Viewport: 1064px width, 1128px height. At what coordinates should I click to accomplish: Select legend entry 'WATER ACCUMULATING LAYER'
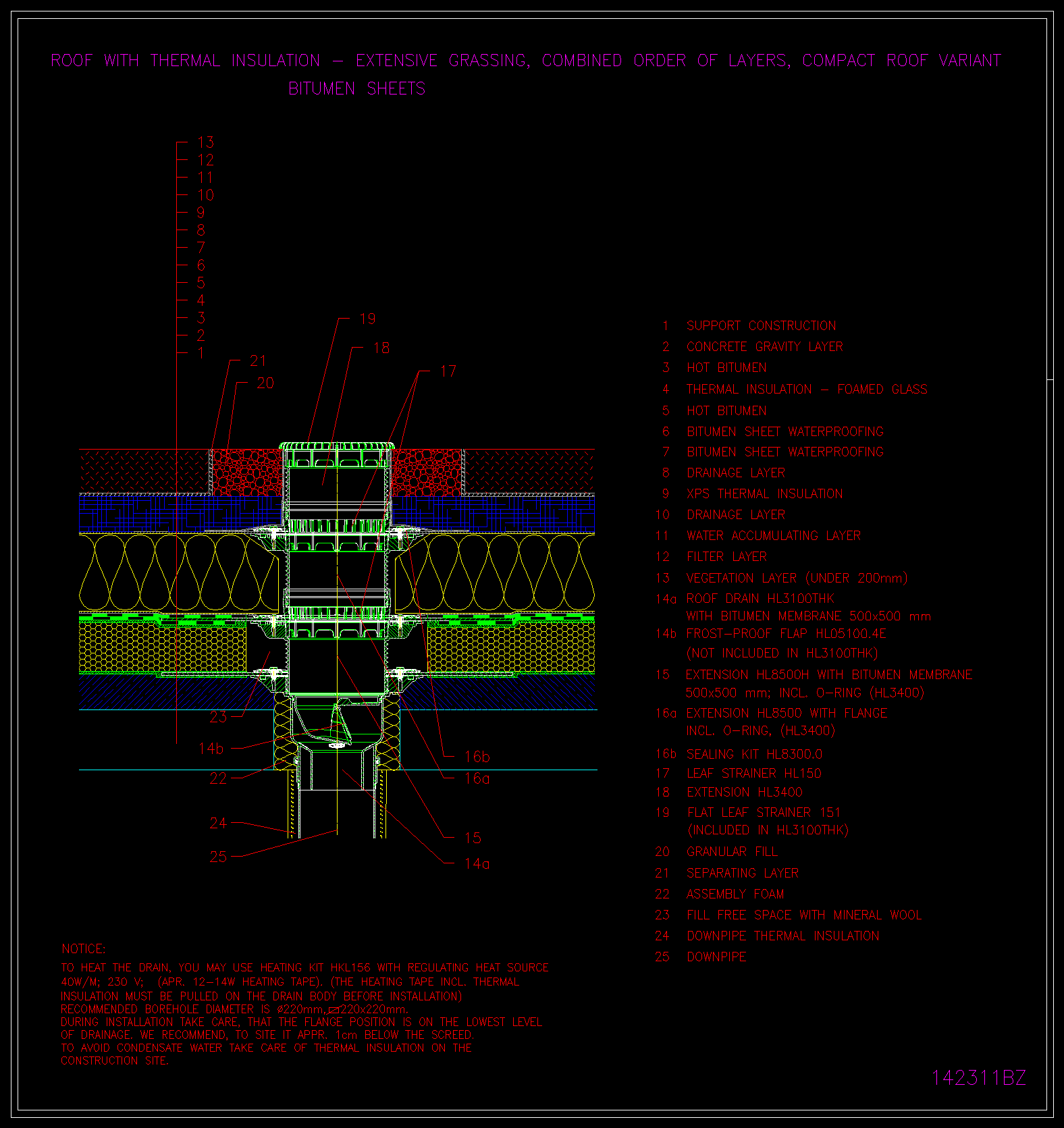point(773,536)
